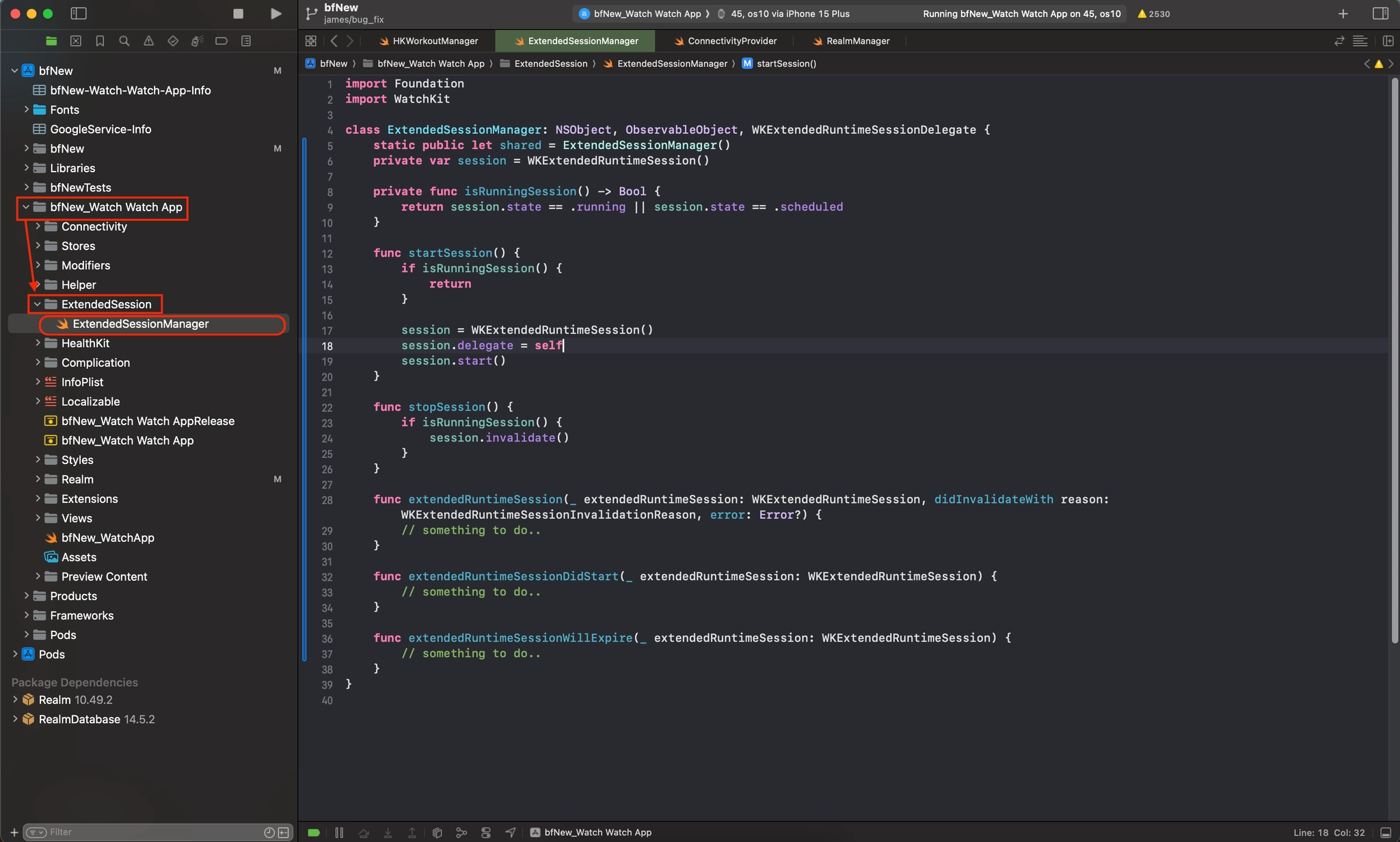Viewport: 1400px width, 842px height.
Task: Open the Breakpoint navigator icon
Action: tap(221, 41)
